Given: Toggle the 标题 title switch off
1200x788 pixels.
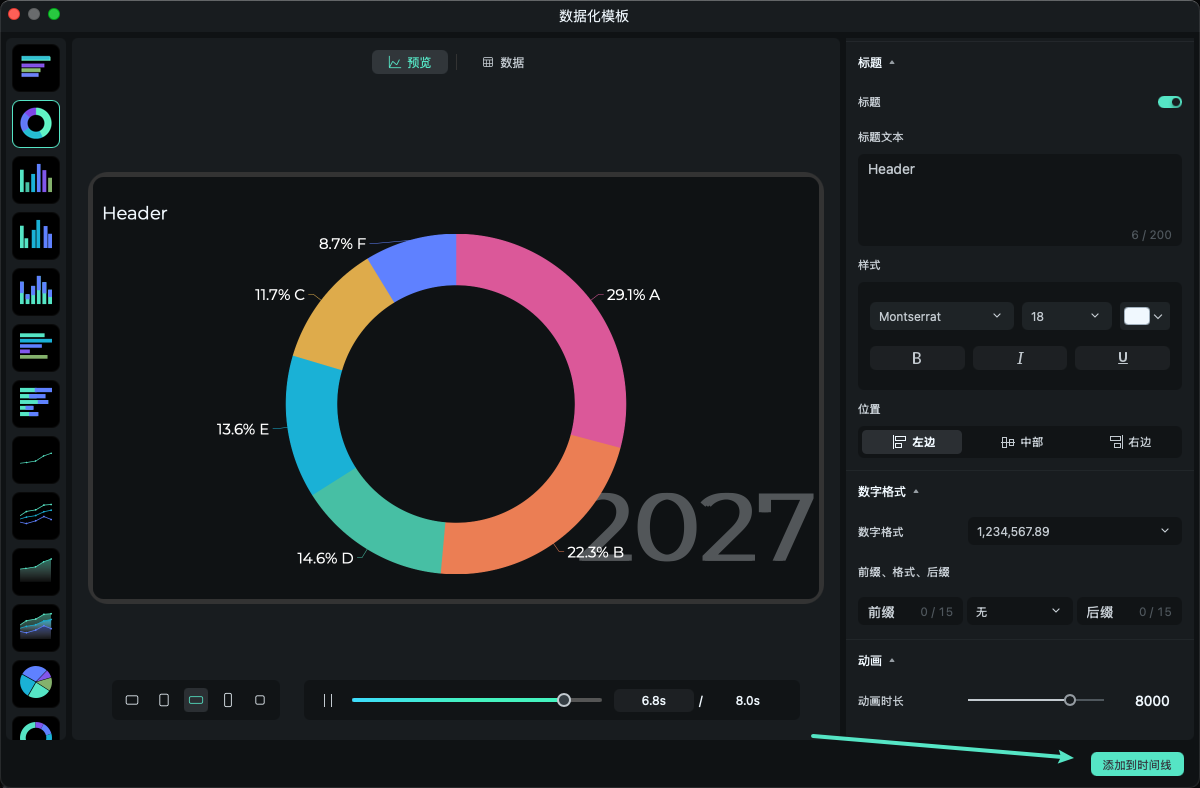Looking at the screenshot, I should pos(1169,102).
